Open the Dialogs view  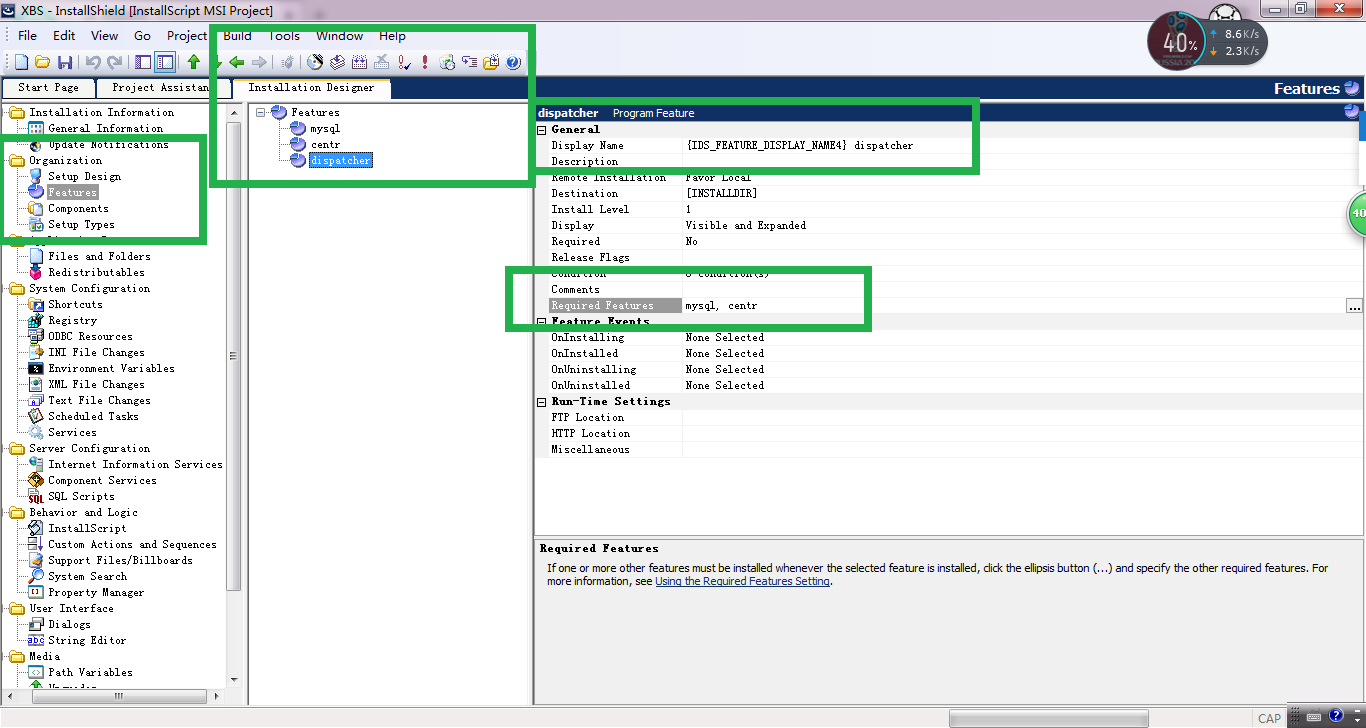69,624
